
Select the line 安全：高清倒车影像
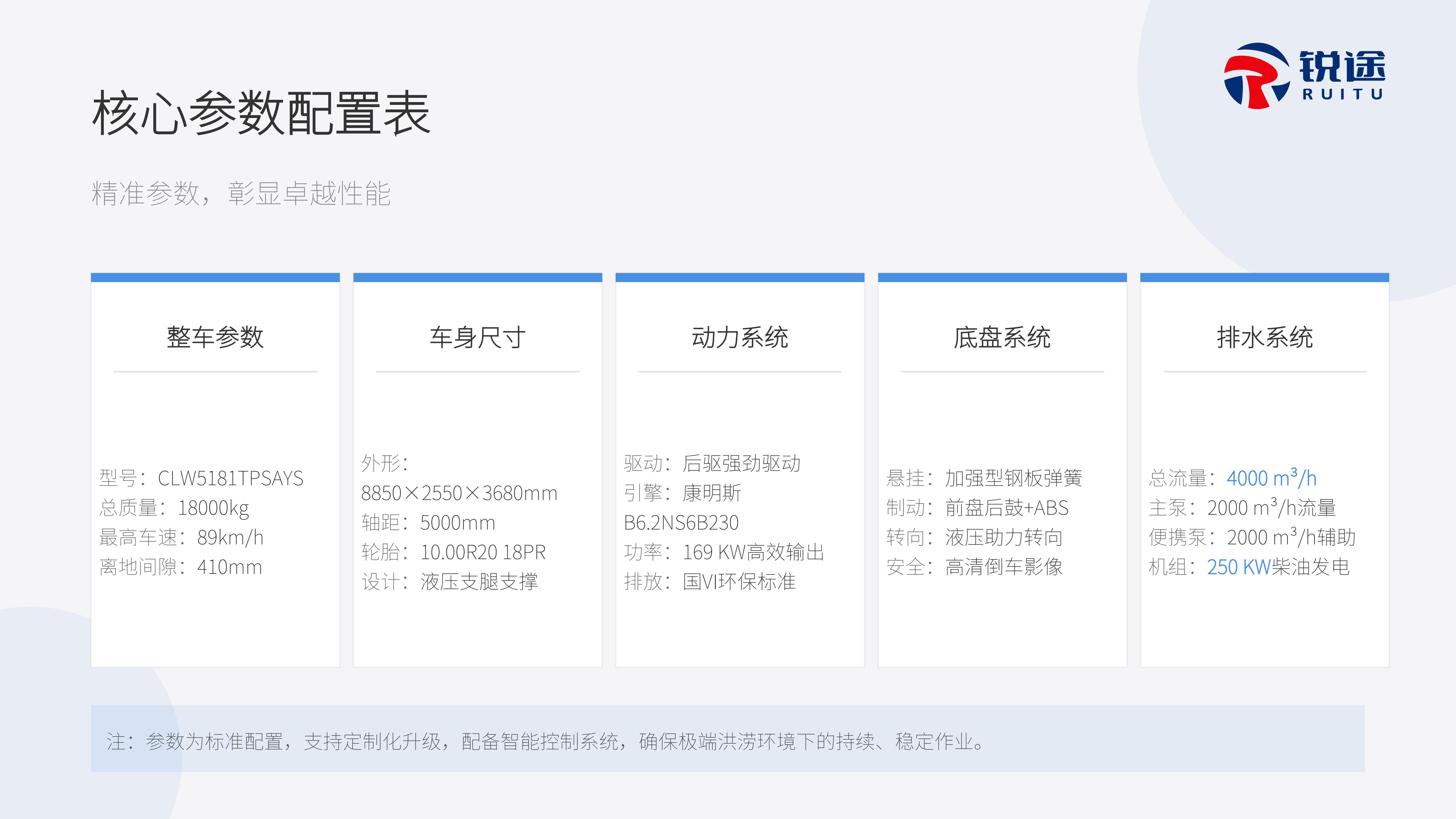tap(975, 567)
